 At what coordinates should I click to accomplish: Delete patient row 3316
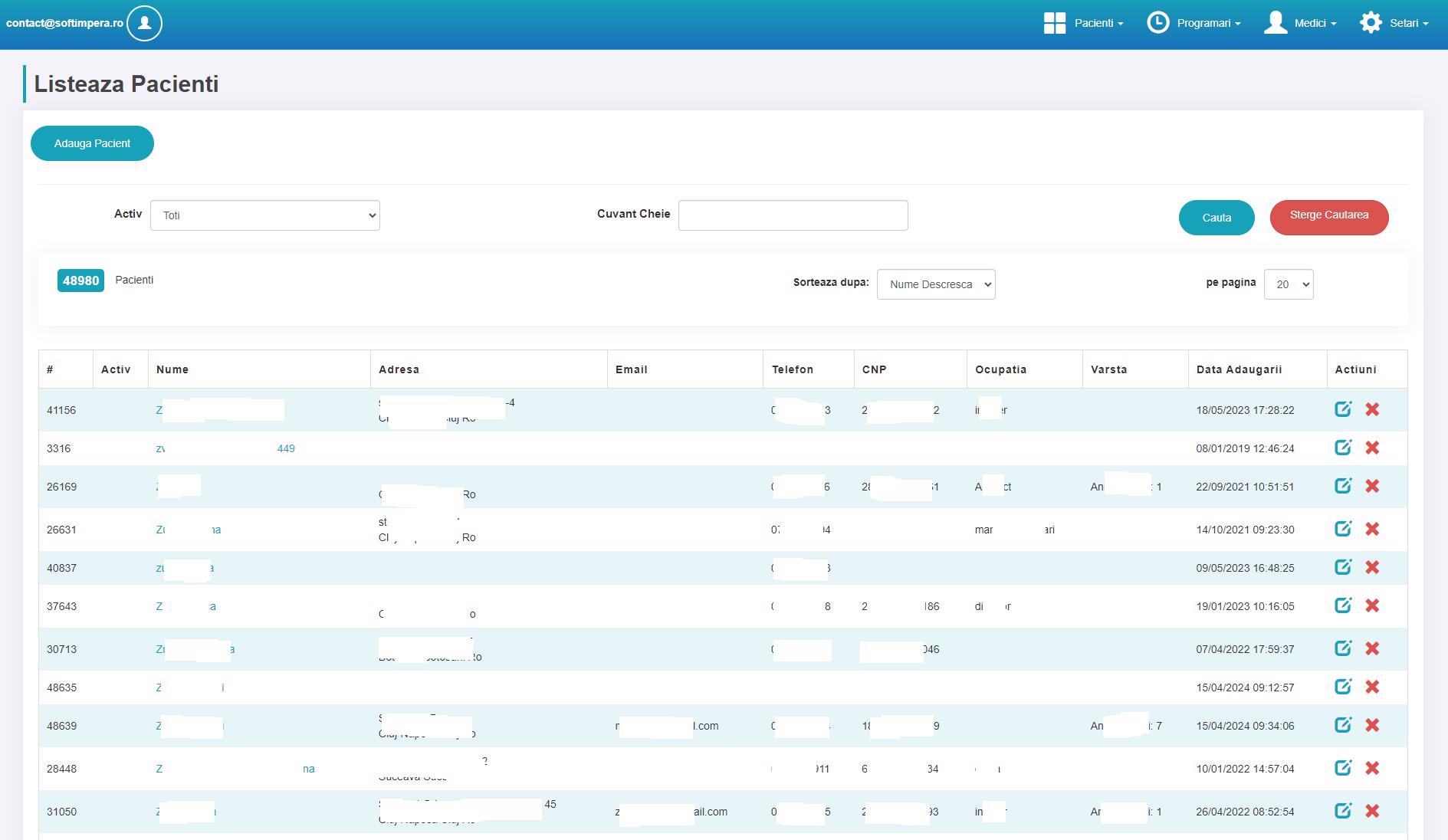click(1372, 448)
